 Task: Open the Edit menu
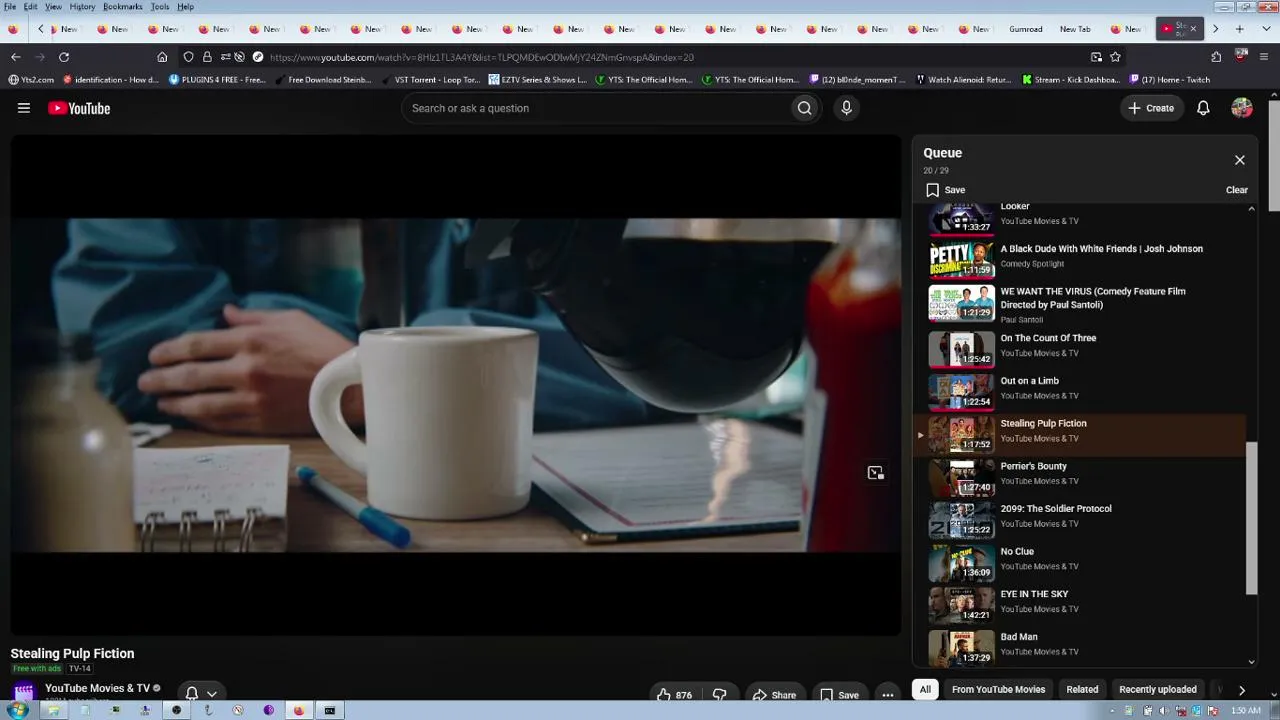point(30,6)
